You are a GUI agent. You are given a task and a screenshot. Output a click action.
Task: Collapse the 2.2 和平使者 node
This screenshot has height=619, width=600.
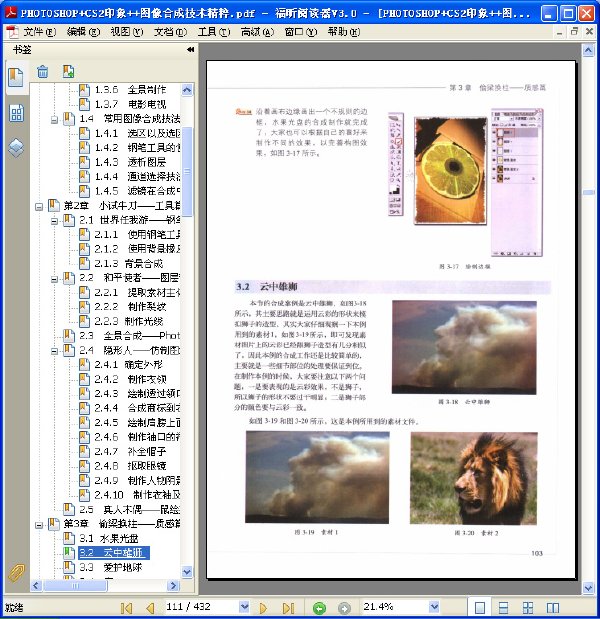tap(54, 279)
